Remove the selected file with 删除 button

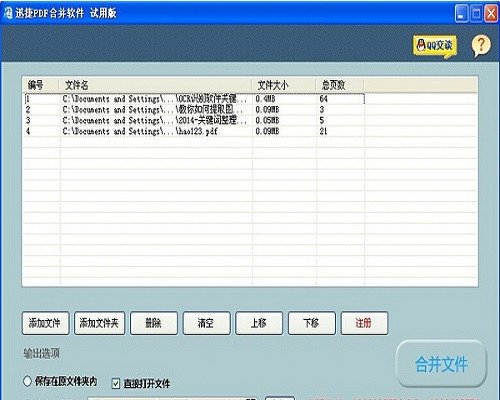tap(154, 323)
